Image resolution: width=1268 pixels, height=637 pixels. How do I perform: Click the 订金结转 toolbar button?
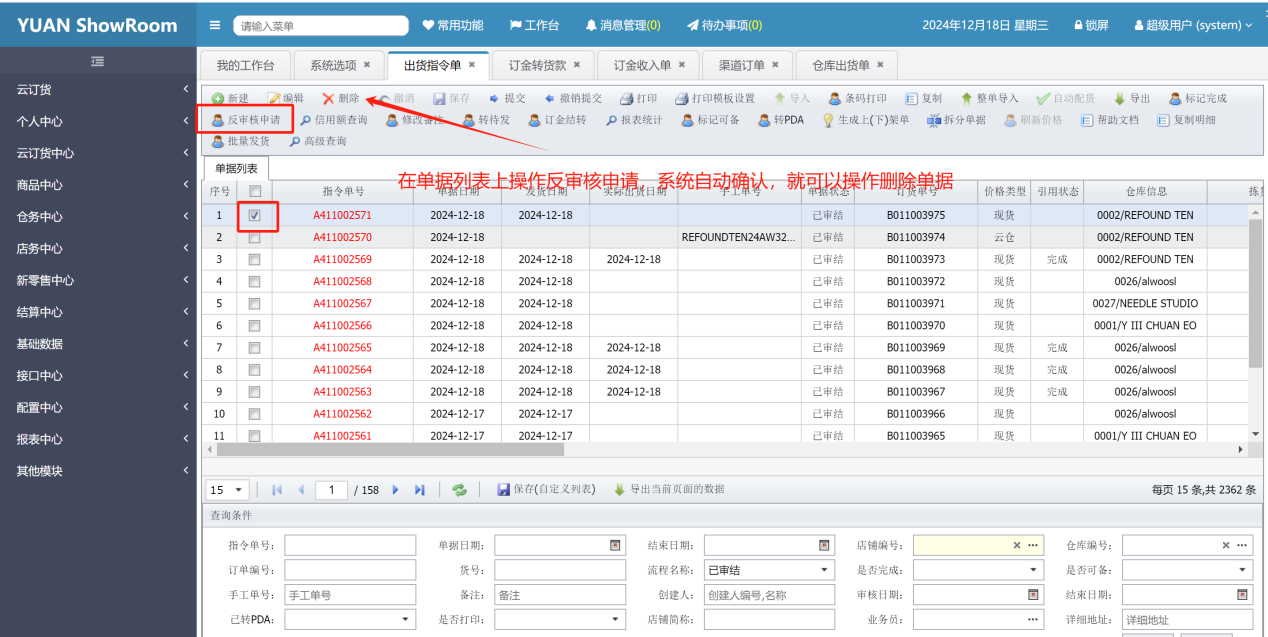(x=558, y=120)
